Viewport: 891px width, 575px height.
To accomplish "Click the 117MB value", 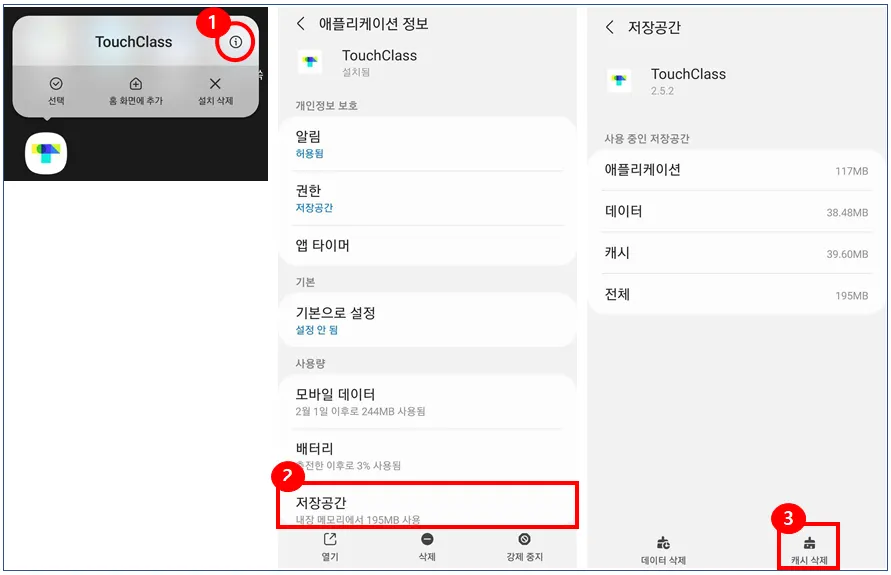I will coord(851,171).
